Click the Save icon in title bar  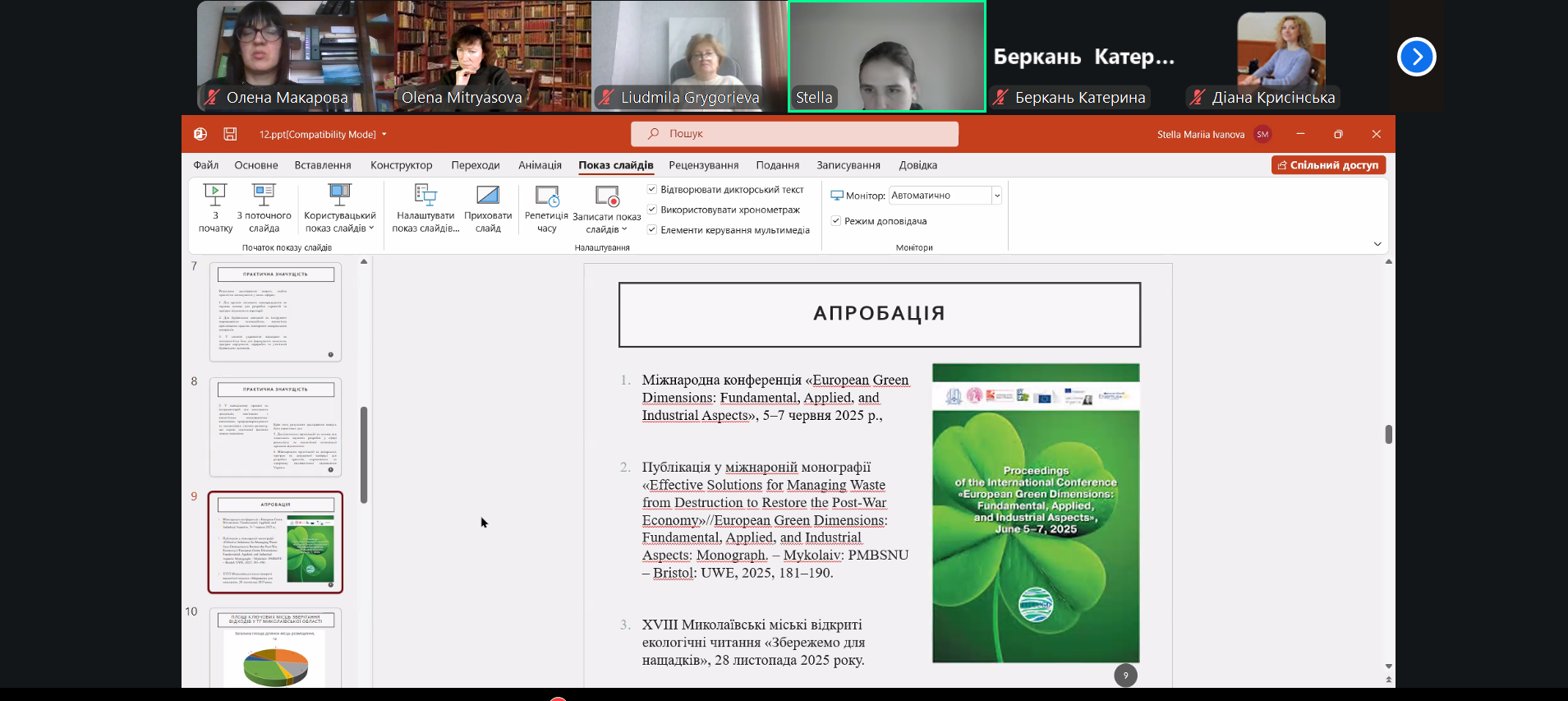point(230,134)
